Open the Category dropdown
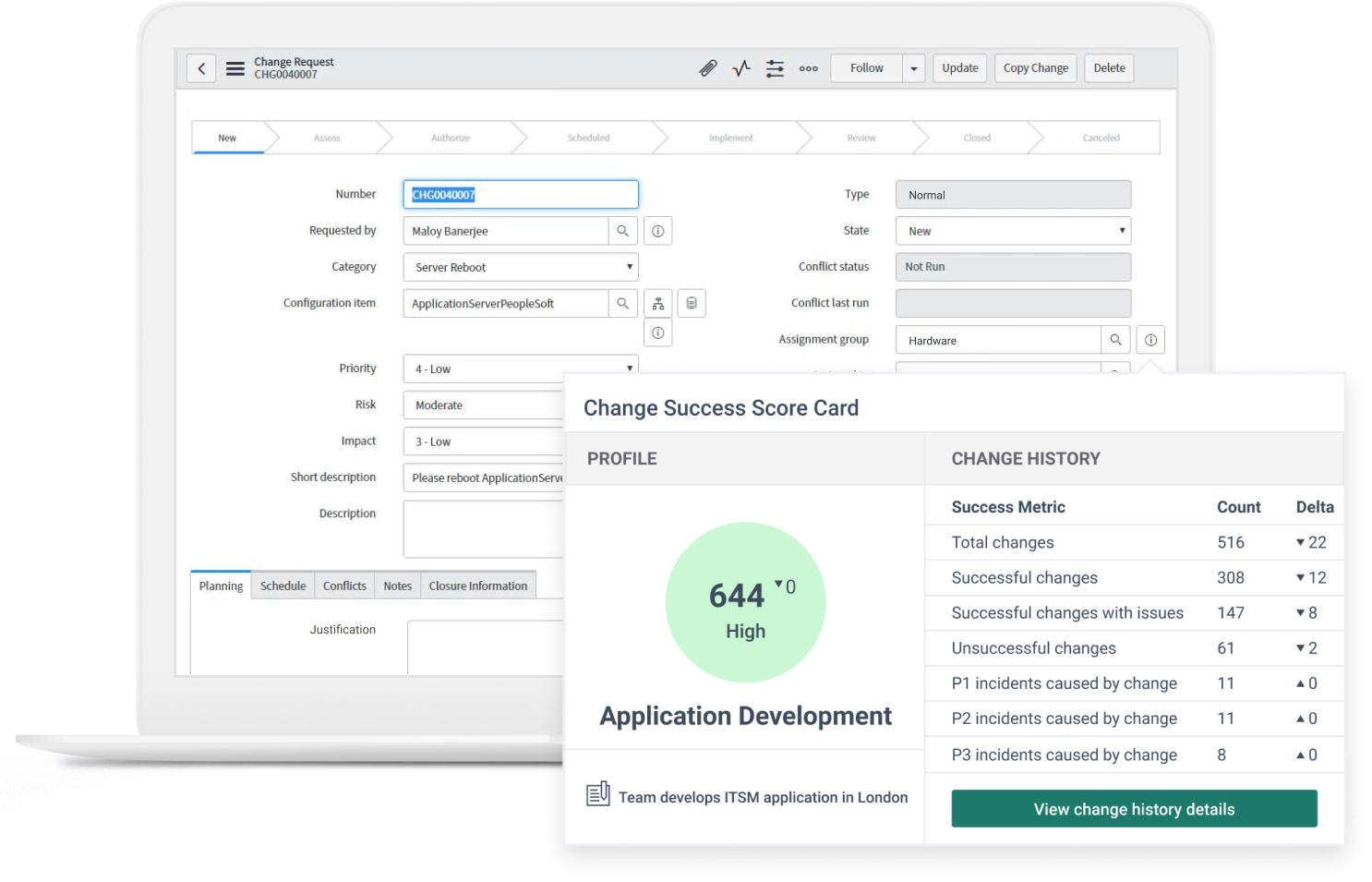The image size is (1372, 882). 521,268
